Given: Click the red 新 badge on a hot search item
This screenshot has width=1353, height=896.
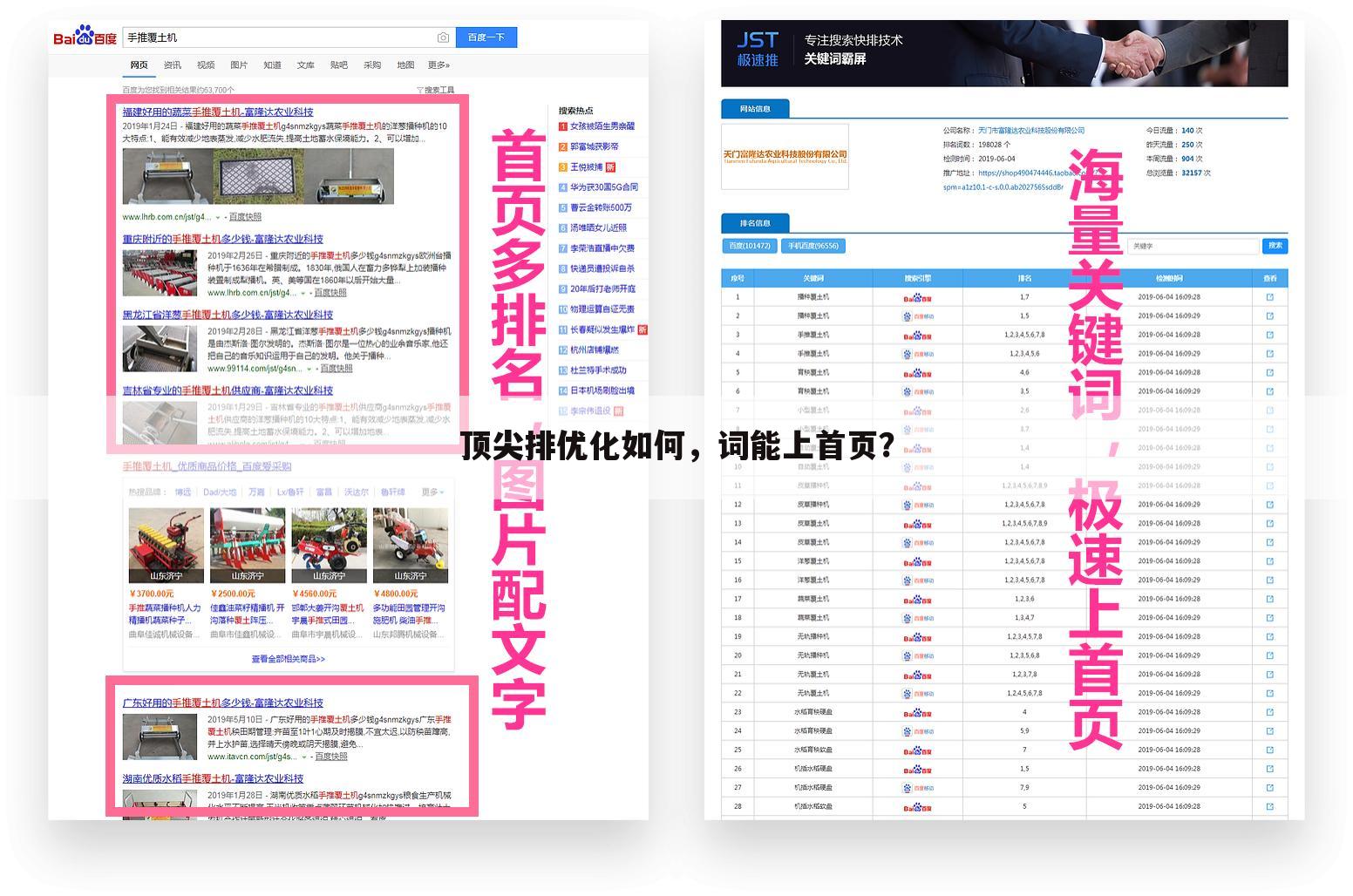Looking at the screenshot, I should (610, 167).
